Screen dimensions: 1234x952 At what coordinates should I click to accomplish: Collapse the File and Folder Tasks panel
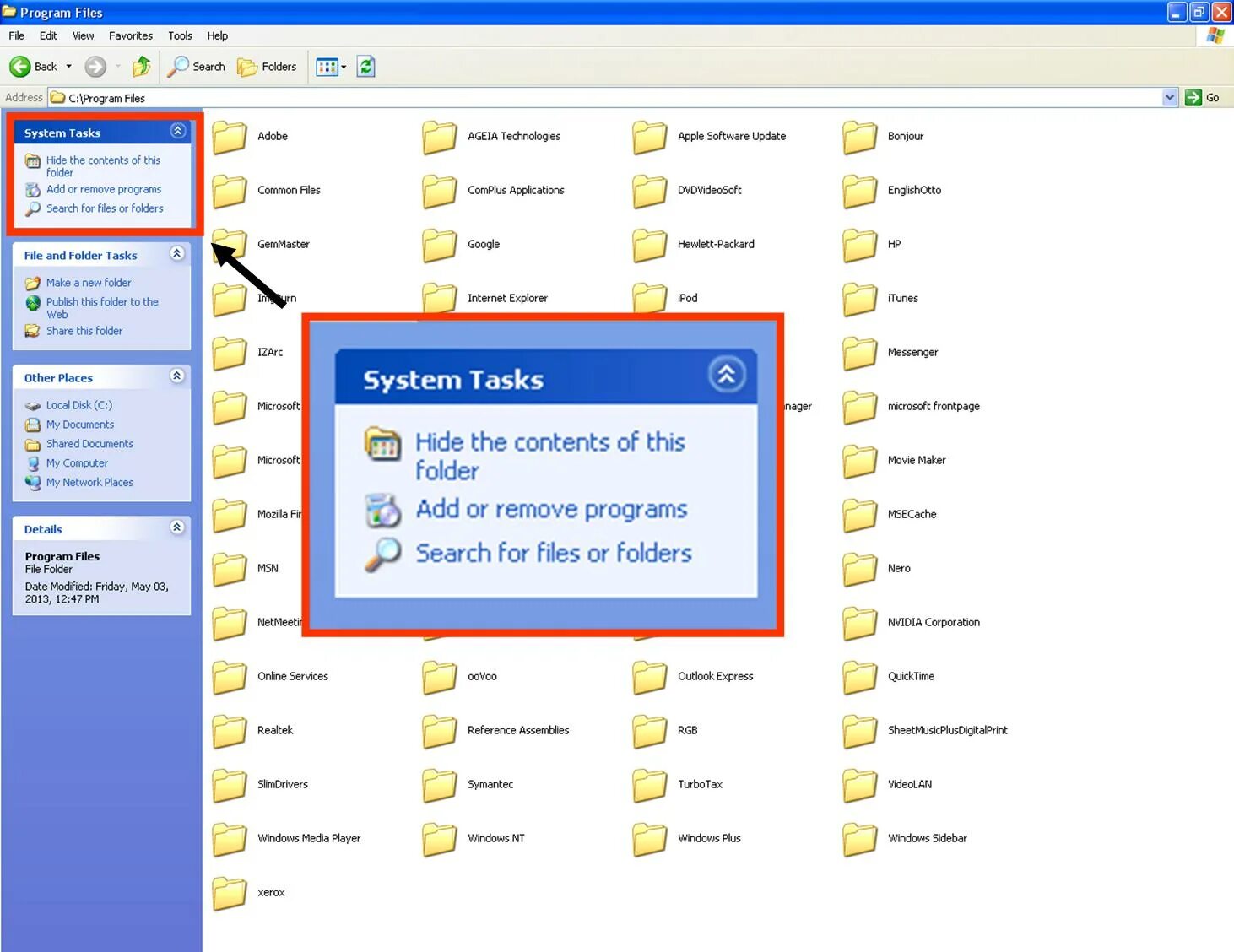(177, 253)
